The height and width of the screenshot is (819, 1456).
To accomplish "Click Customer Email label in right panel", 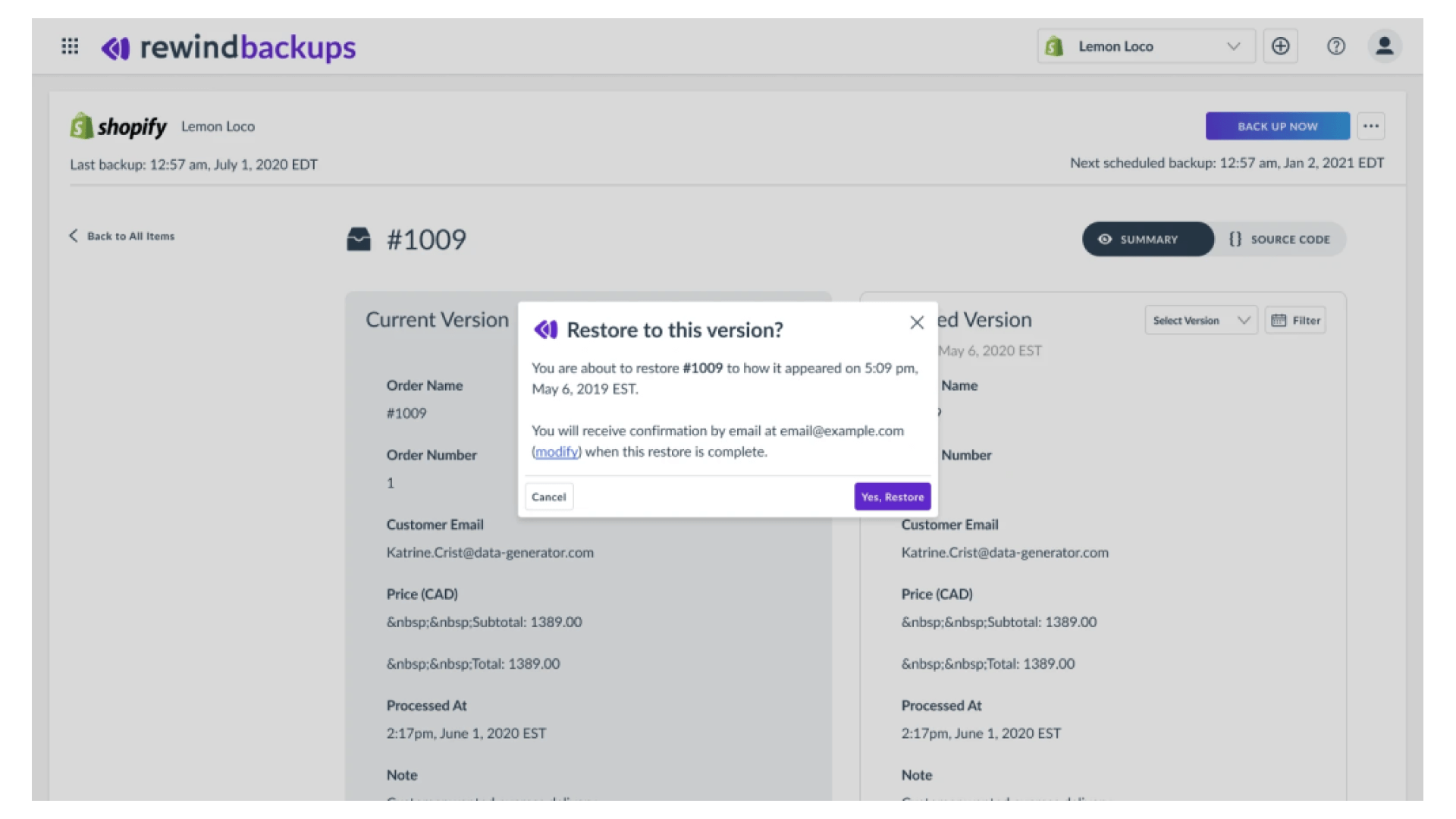I will (949, 525).
